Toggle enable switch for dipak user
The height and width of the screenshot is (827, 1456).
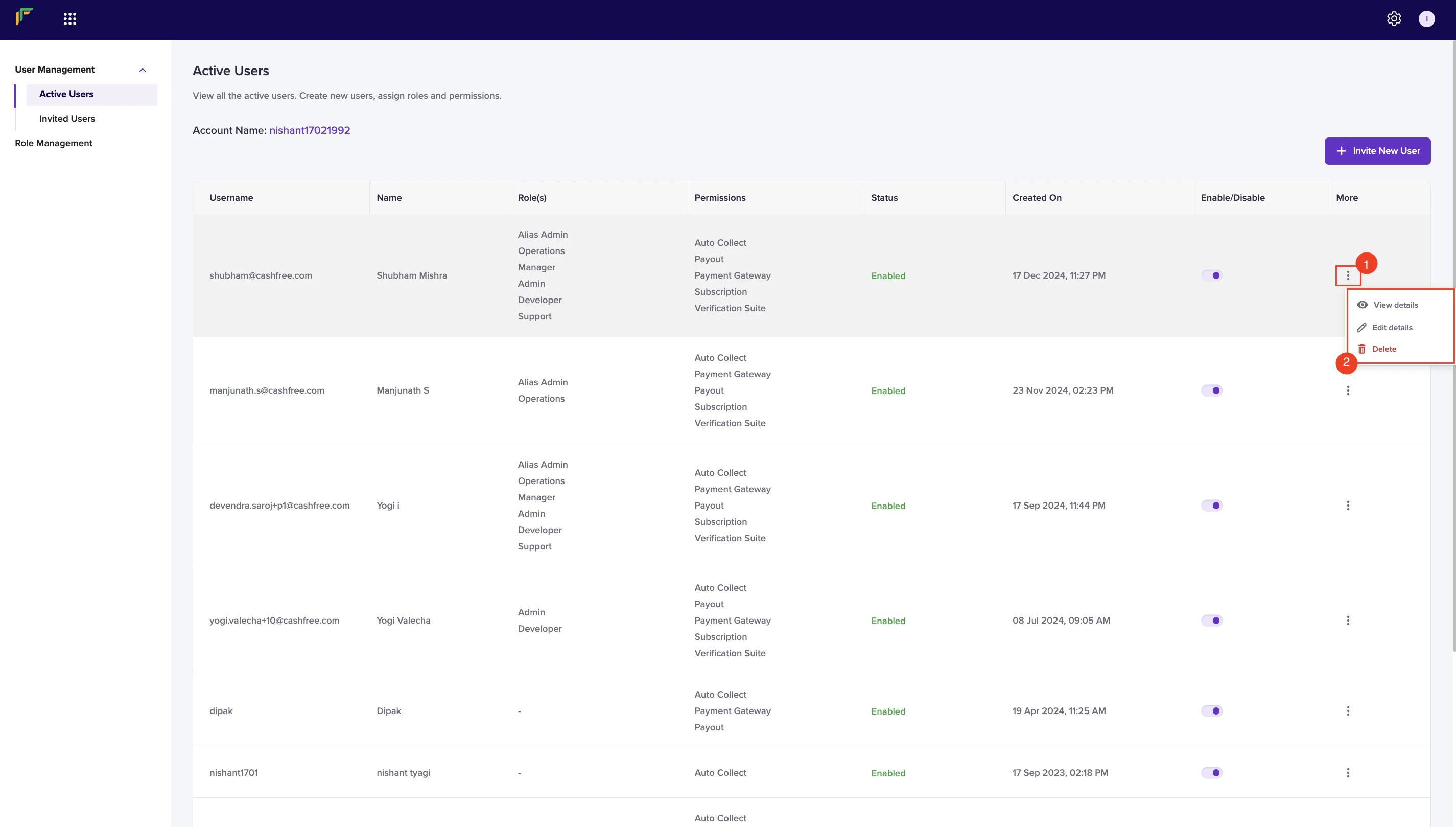click(1211, 711)
